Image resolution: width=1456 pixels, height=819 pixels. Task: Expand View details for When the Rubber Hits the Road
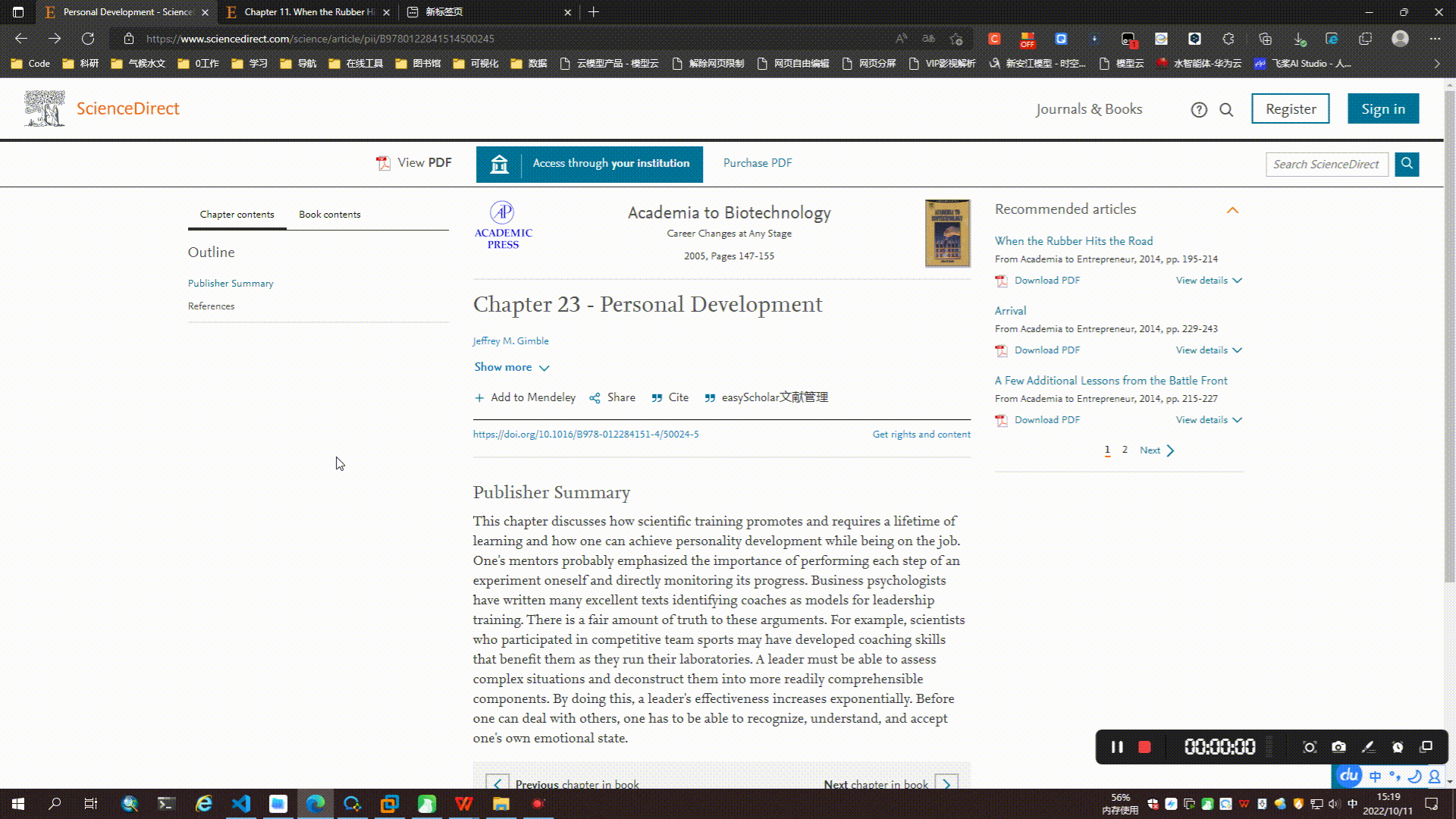tap(1208, 281)
